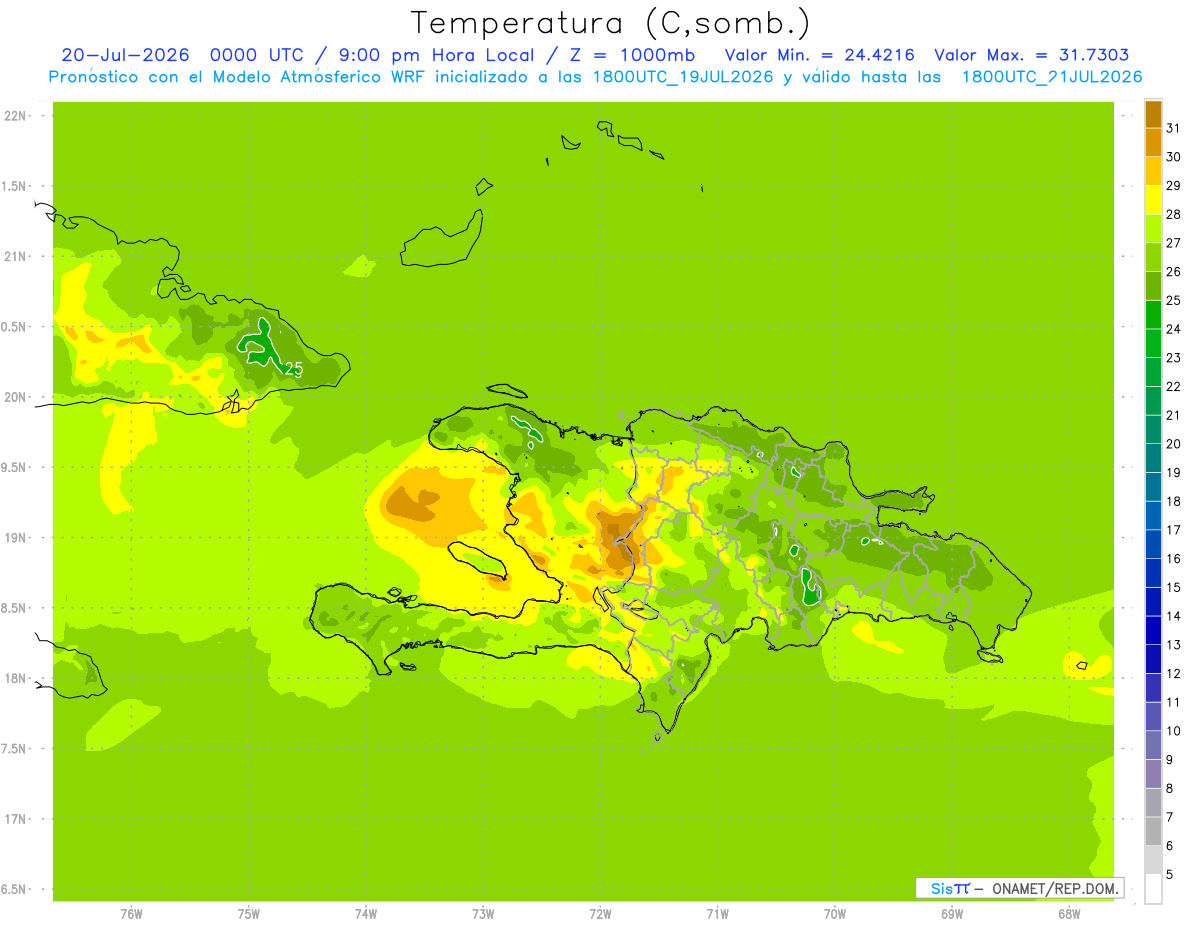Click the "71W" longitude axis label
Viewport: 1200px width, 927px height.
pyautogui.click(x=717, y=914)
